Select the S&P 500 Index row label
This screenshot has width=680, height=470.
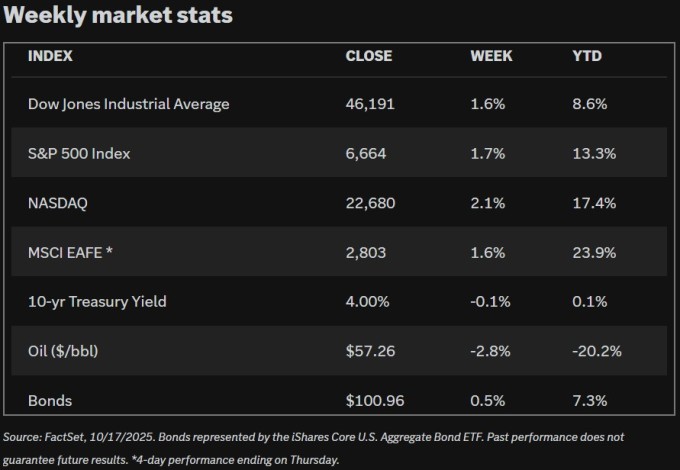point(80,154)
